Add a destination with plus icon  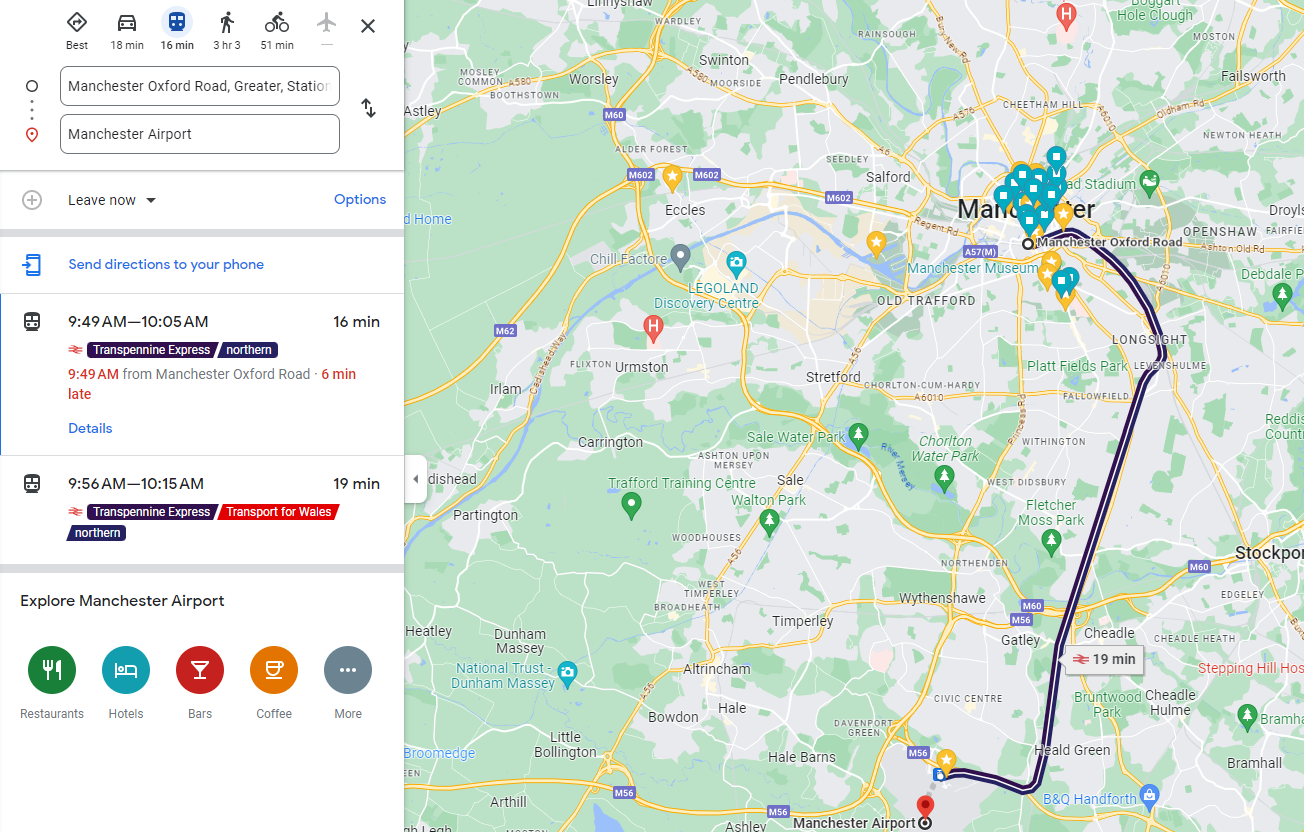[x=32, y=200]
